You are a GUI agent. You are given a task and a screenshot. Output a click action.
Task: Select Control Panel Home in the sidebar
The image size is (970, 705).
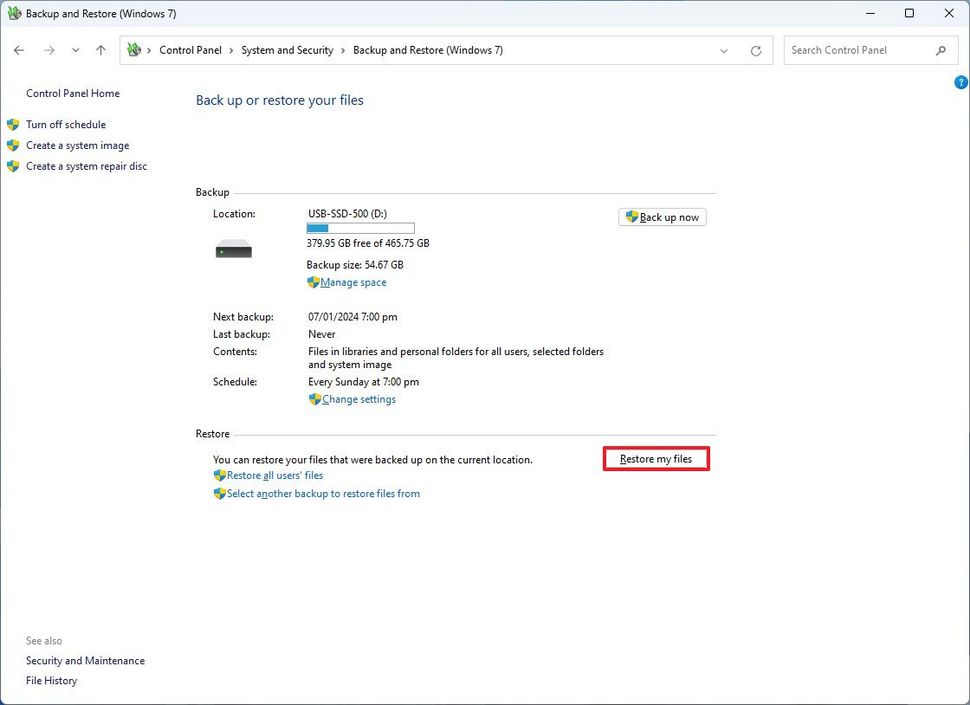72,93
